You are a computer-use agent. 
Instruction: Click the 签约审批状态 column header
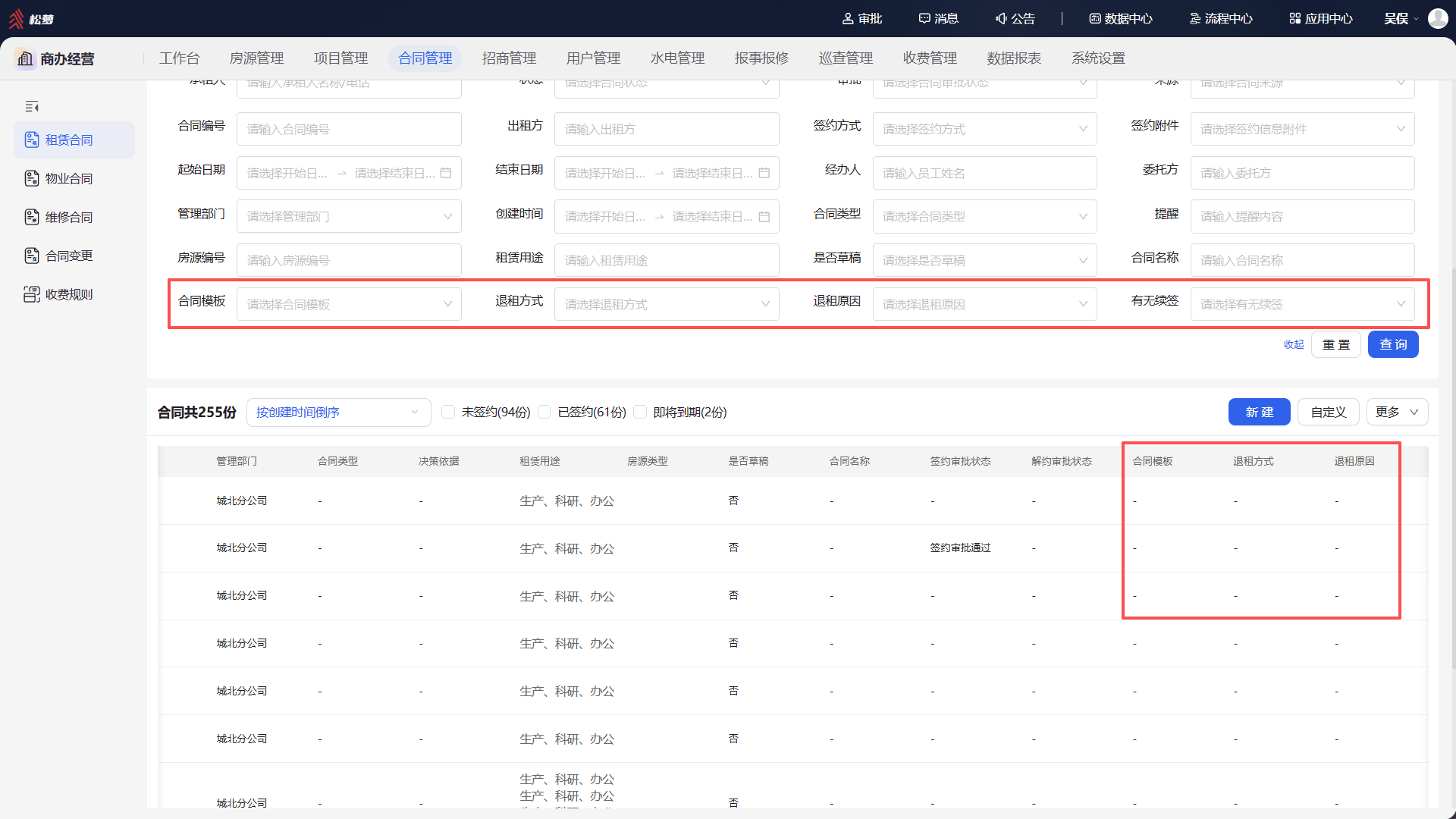click(x=960, y=461)
